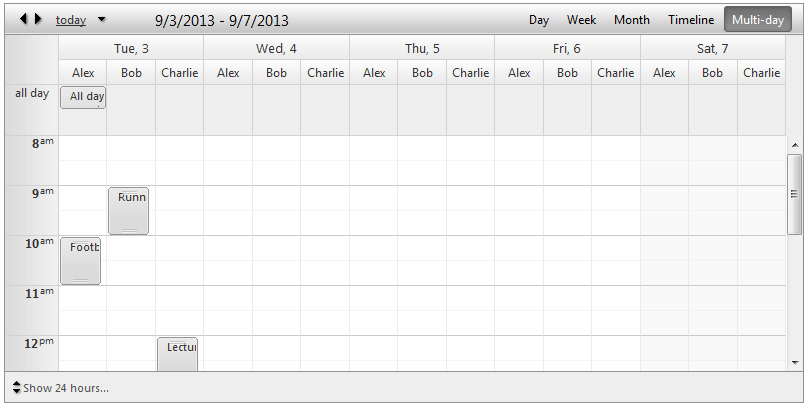This screenshot has height=407, width=808.
Task: Select Alex's Football event at 10 am
Action: click(81, 261)
